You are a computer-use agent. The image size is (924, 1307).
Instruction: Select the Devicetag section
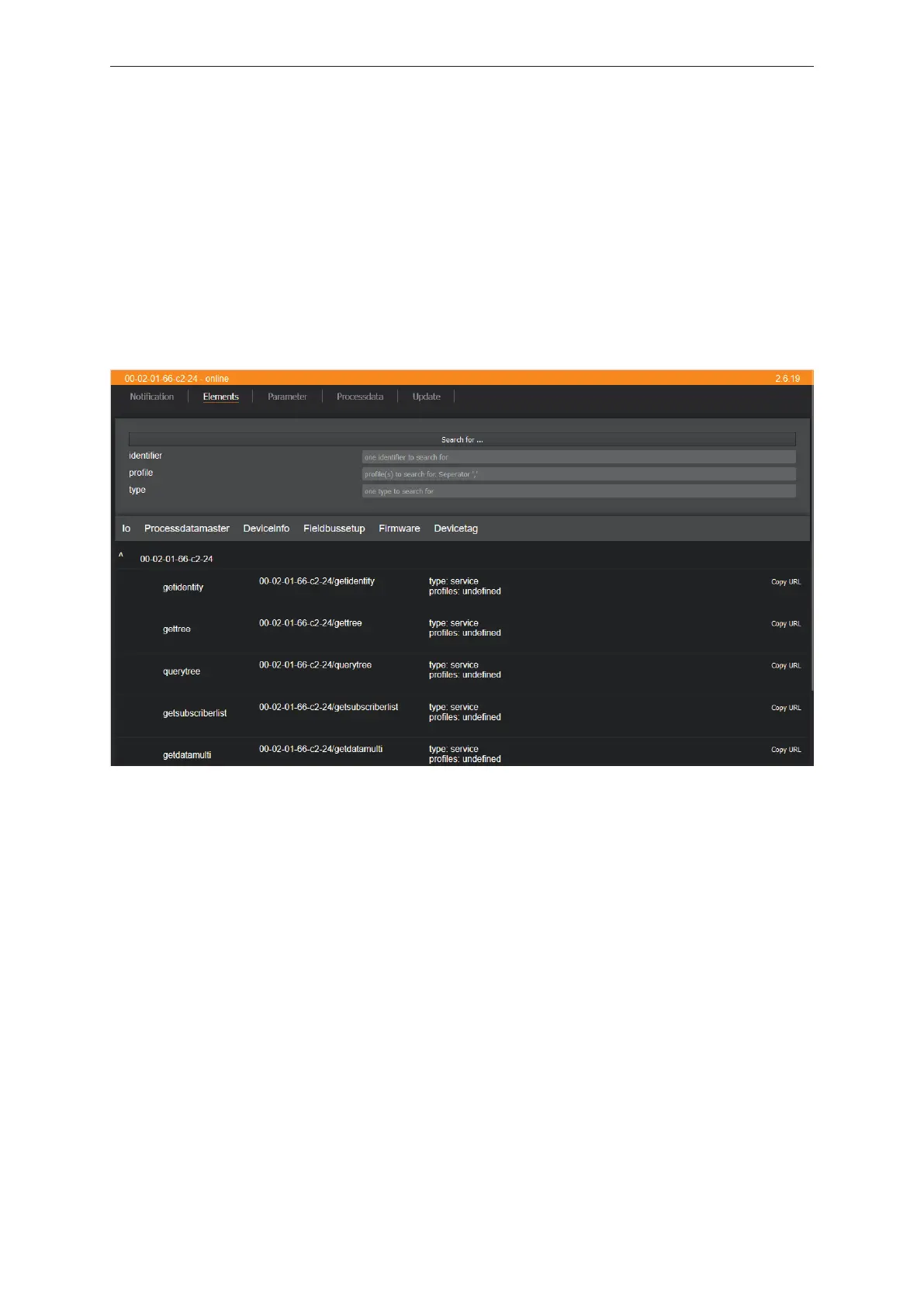point(455,529)
